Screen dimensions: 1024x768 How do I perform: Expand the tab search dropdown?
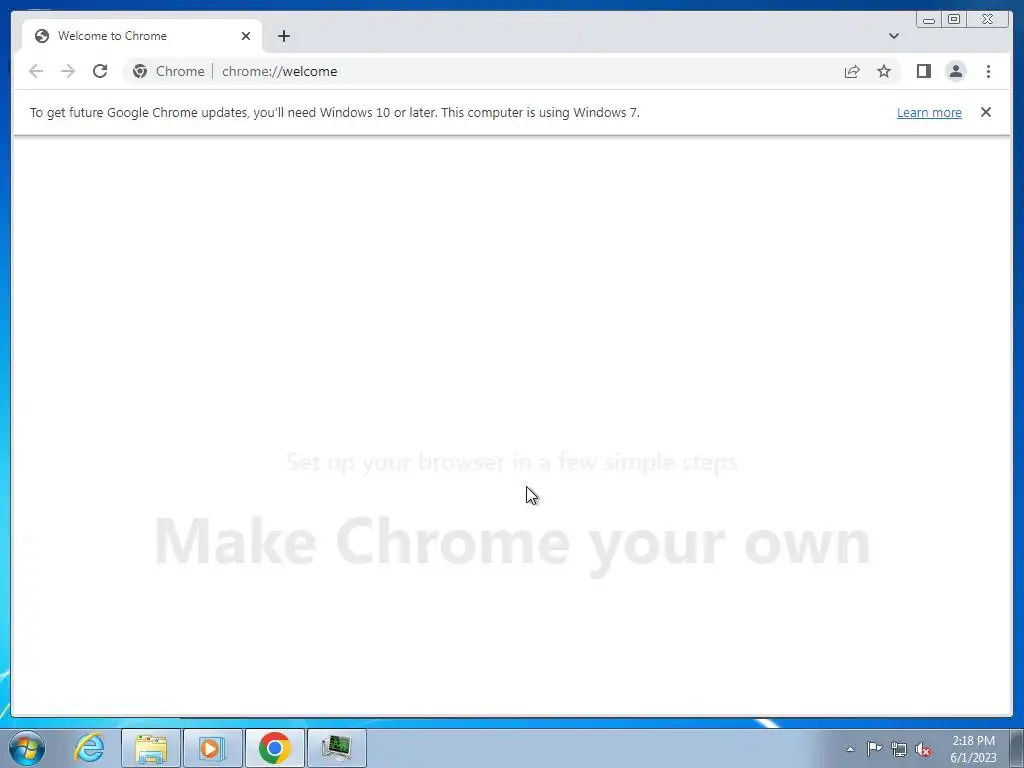(x=893, y=36)
